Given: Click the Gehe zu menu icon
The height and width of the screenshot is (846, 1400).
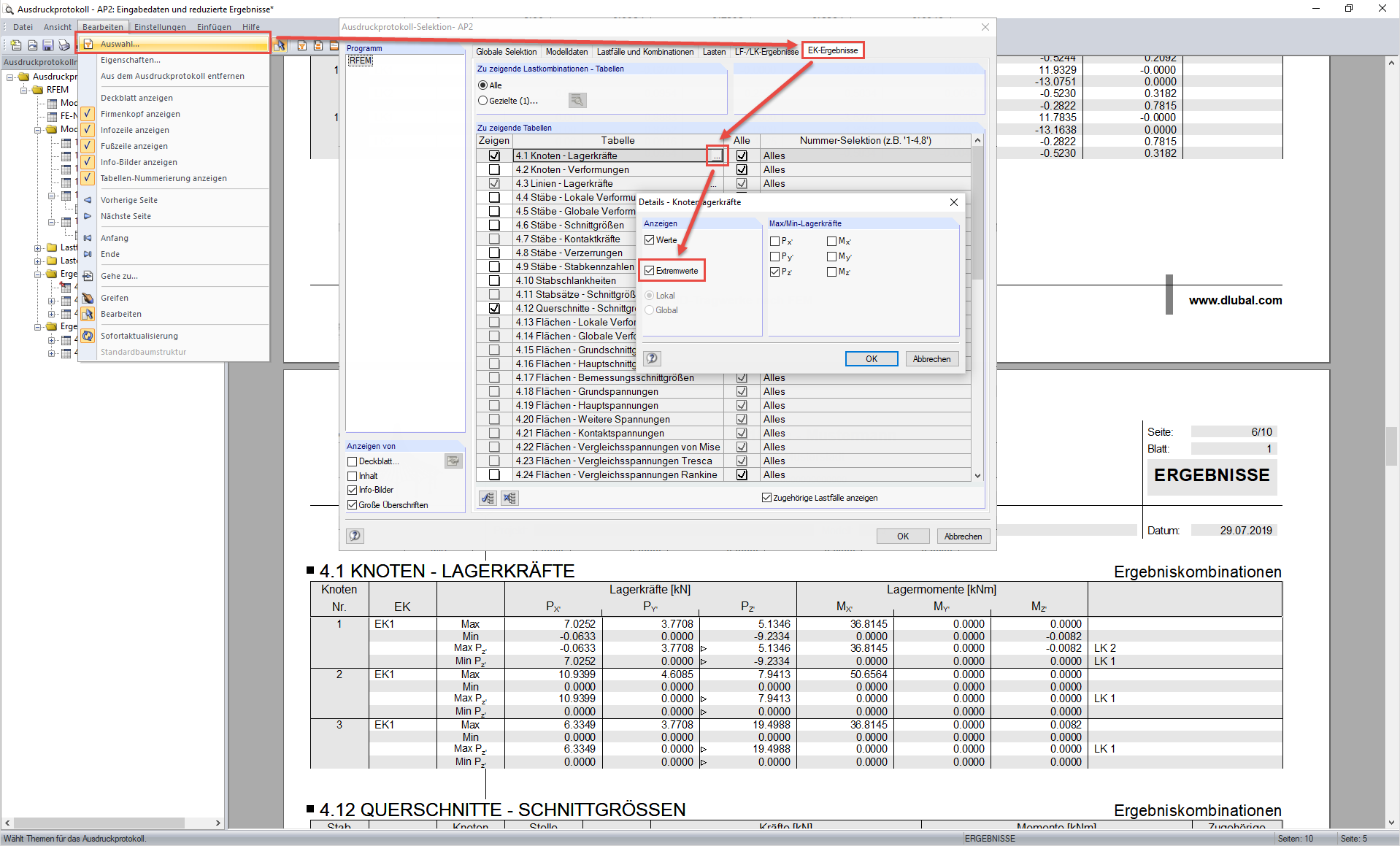Looking at the screenshot, I should [x=88, y=276].
